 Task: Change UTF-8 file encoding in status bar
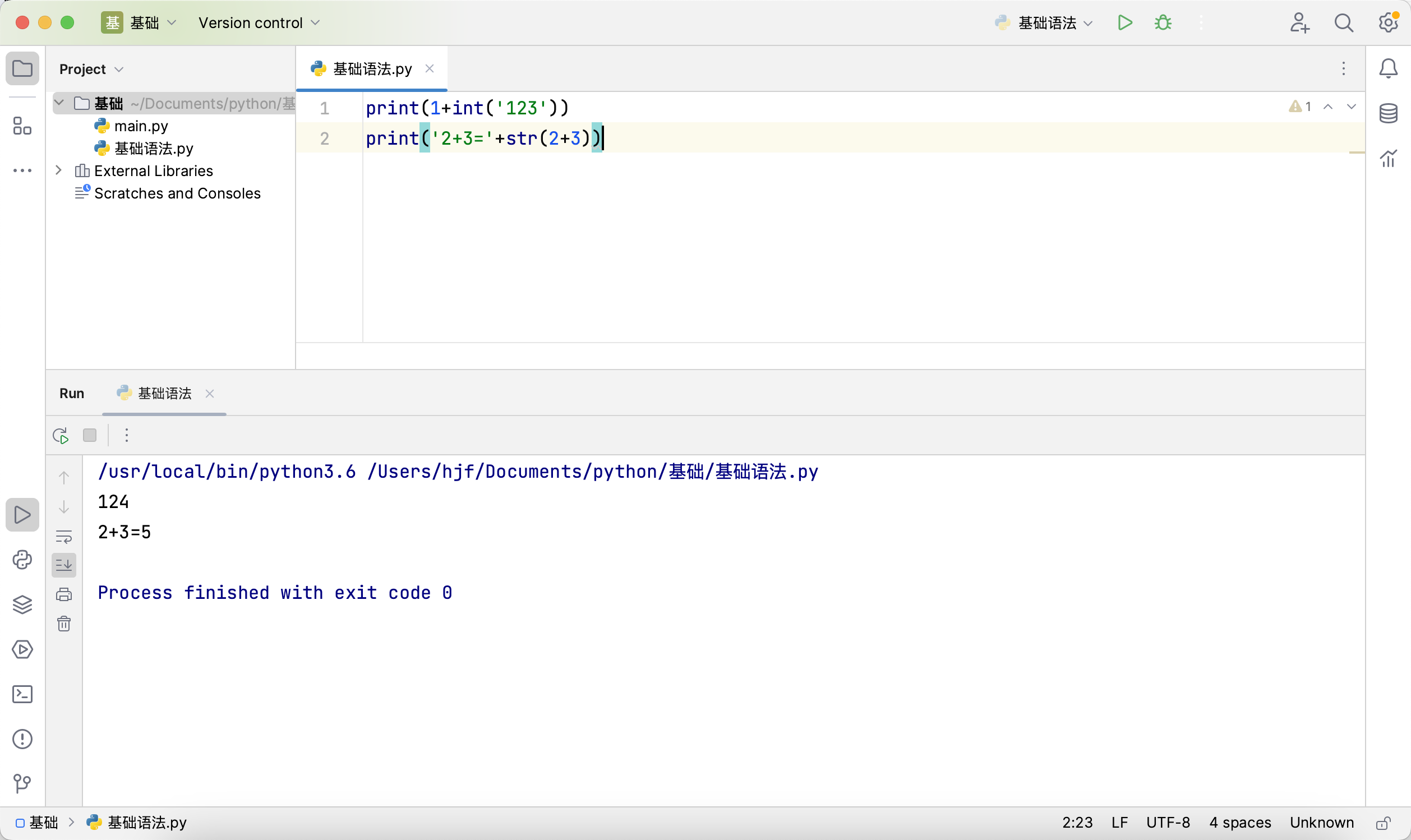[1168, 823]
